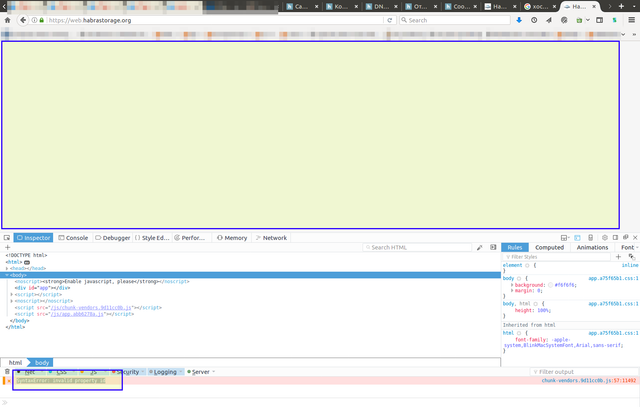The image size is (640, 407).
Task: Click the browser Home icon
Action: 7,20
